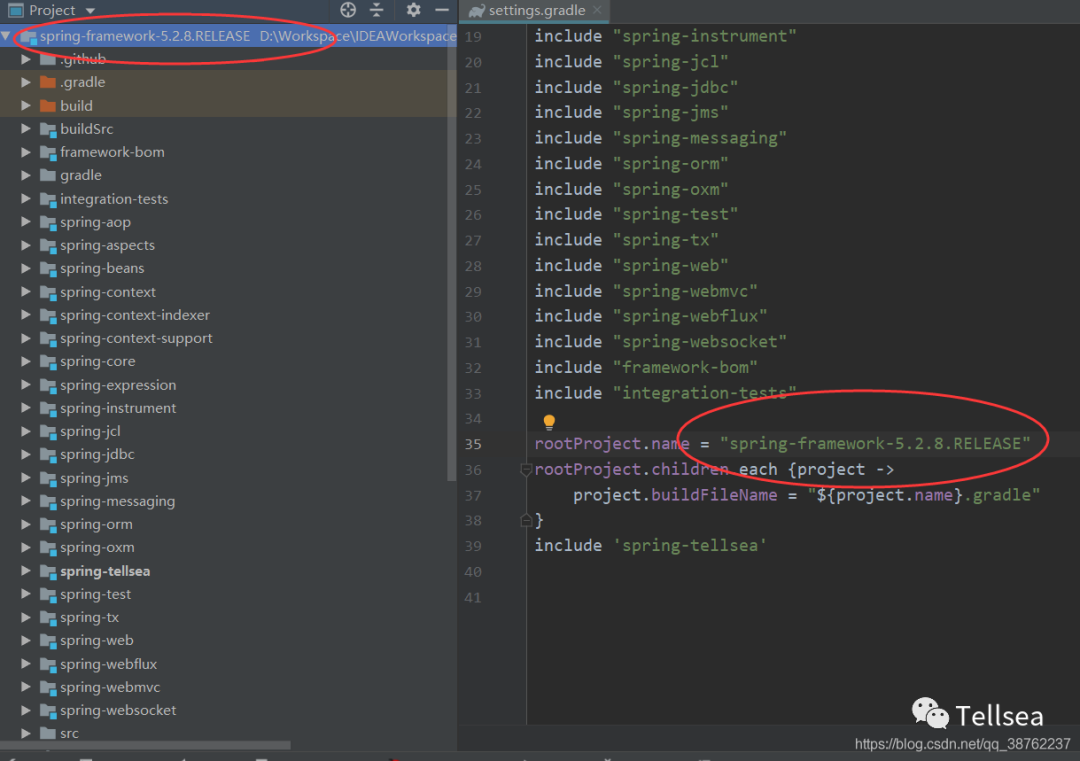Select the .gradle orange folder icon

coord(48,83)
